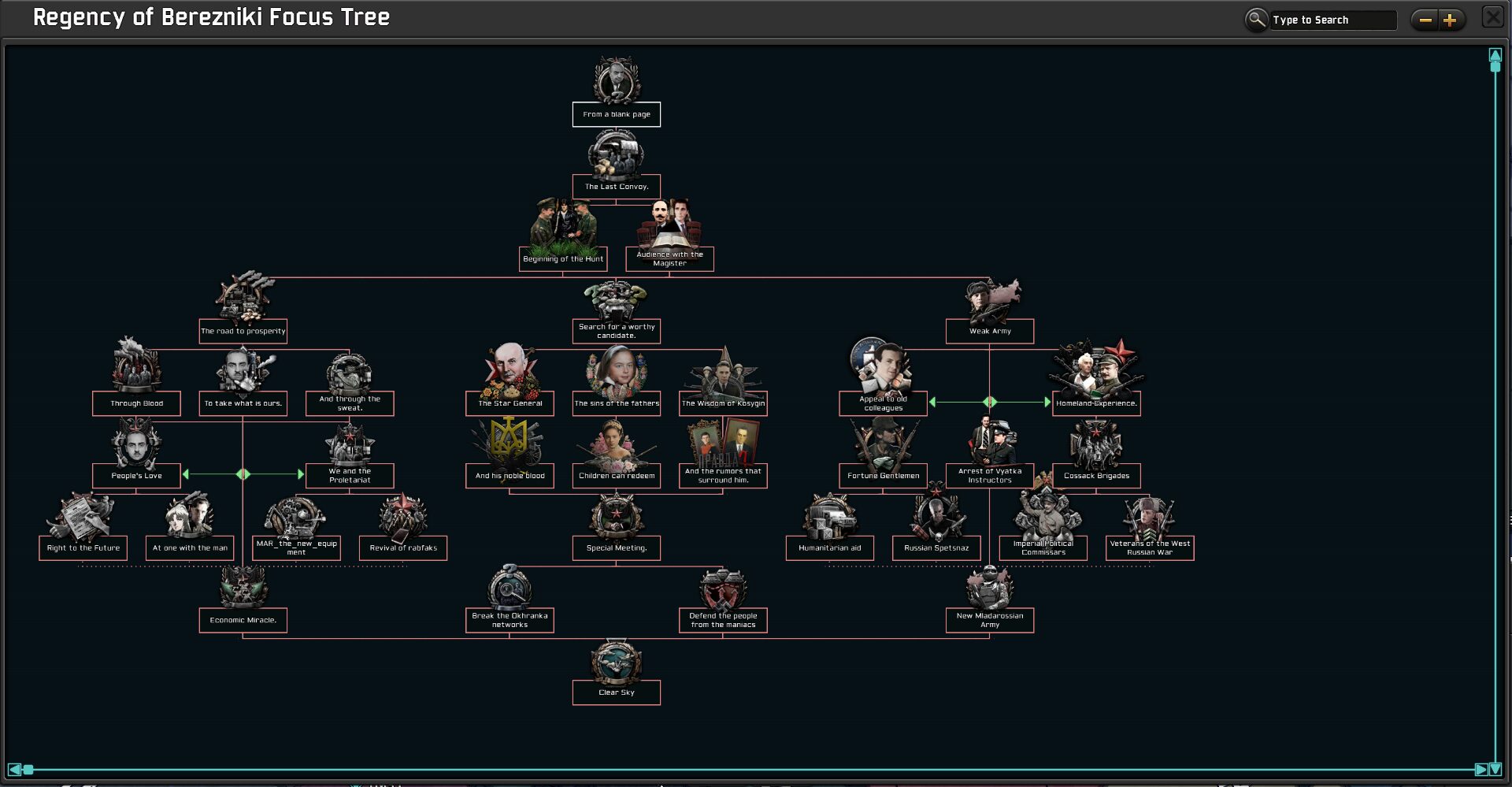Screen dimensions: 1512x787
Task: Click the horizontal scrollbar handle
Action: [28, 769]
